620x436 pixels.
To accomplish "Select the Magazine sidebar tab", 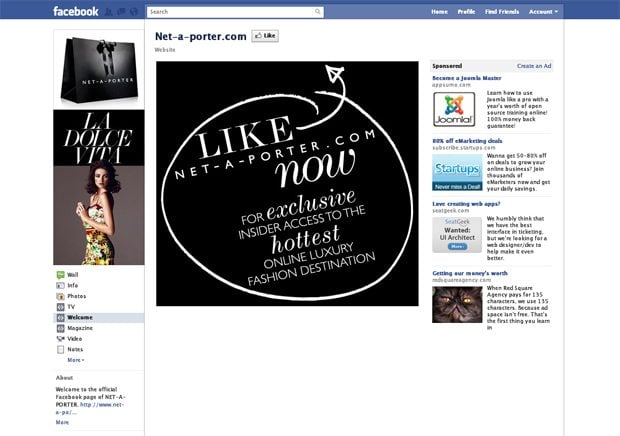I will [x=80, y=328].
